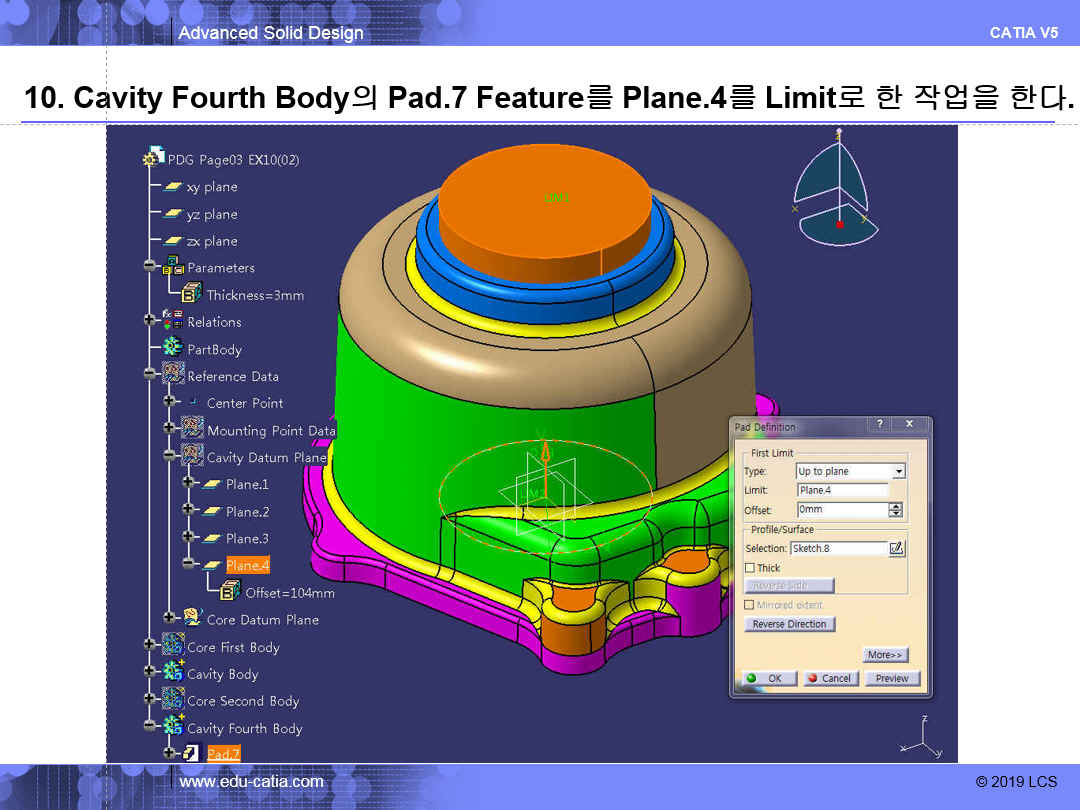Screen dimensions: 1080x810
Task: Click the Limit field containing Plane.4
Action: click(x=842, y=490)
